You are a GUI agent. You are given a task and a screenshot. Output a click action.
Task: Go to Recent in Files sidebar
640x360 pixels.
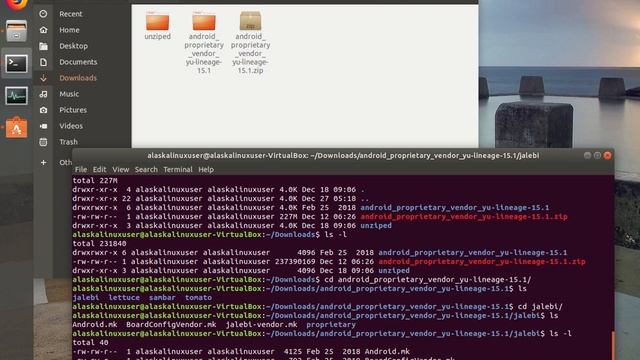click(x=71, y=14)
